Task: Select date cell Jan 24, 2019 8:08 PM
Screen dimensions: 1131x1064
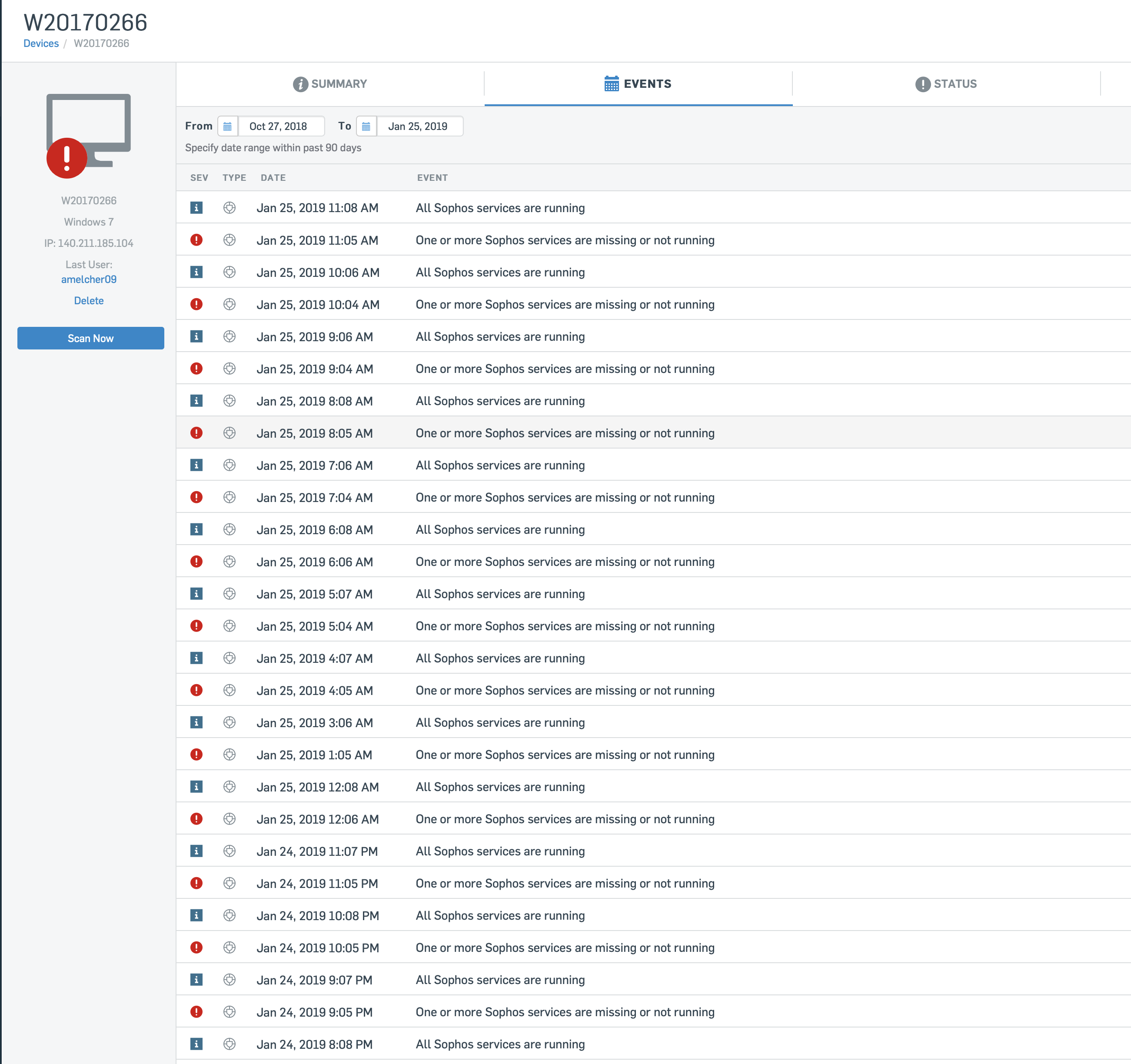Action: click(315, 1044)
